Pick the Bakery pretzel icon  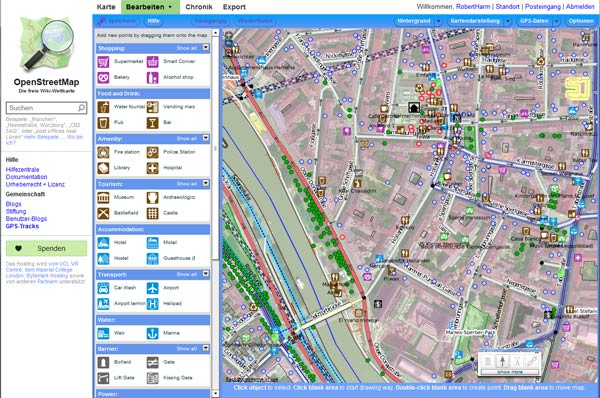click(103, 78)
